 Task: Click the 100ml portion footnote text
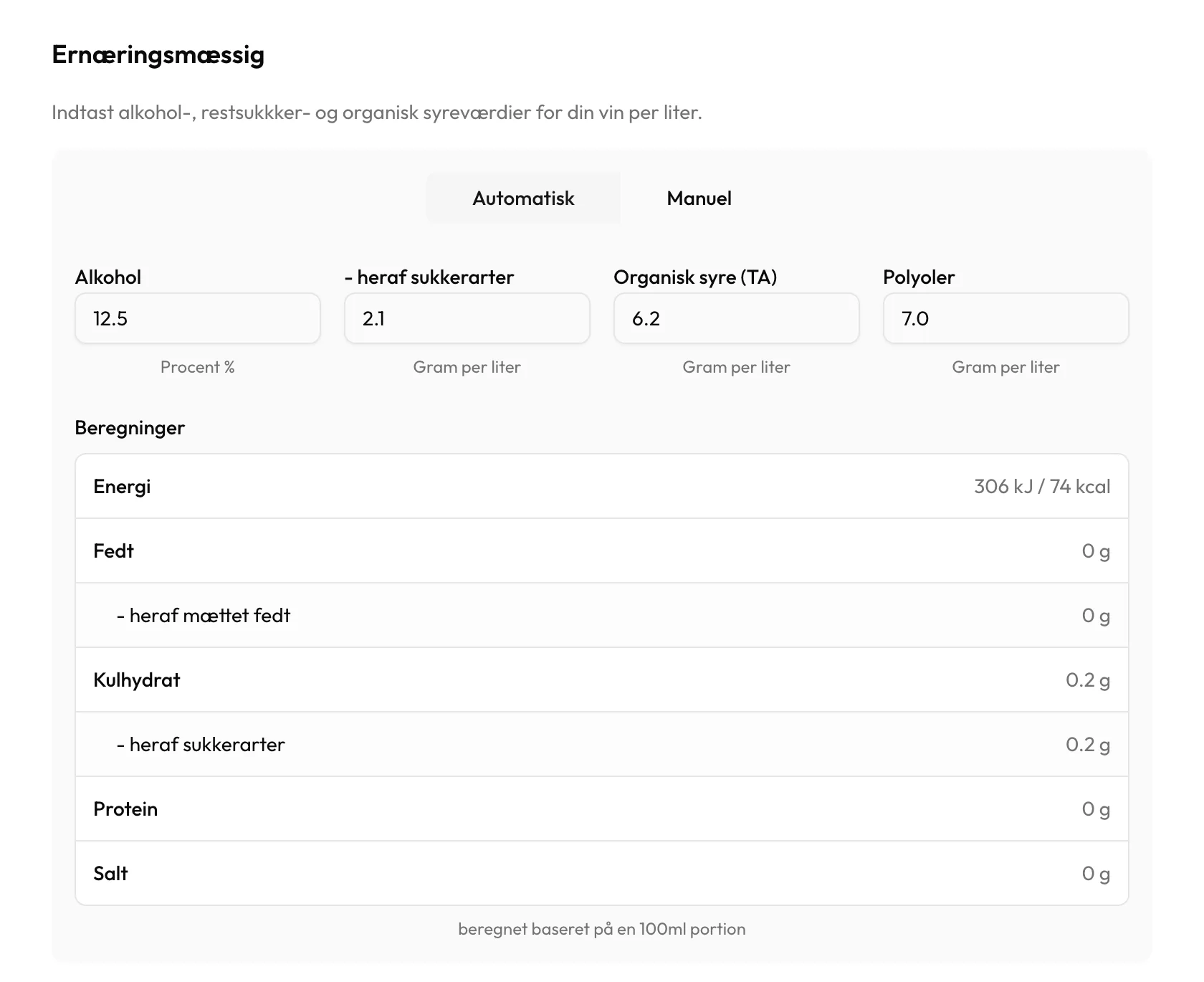coord(602,929)
